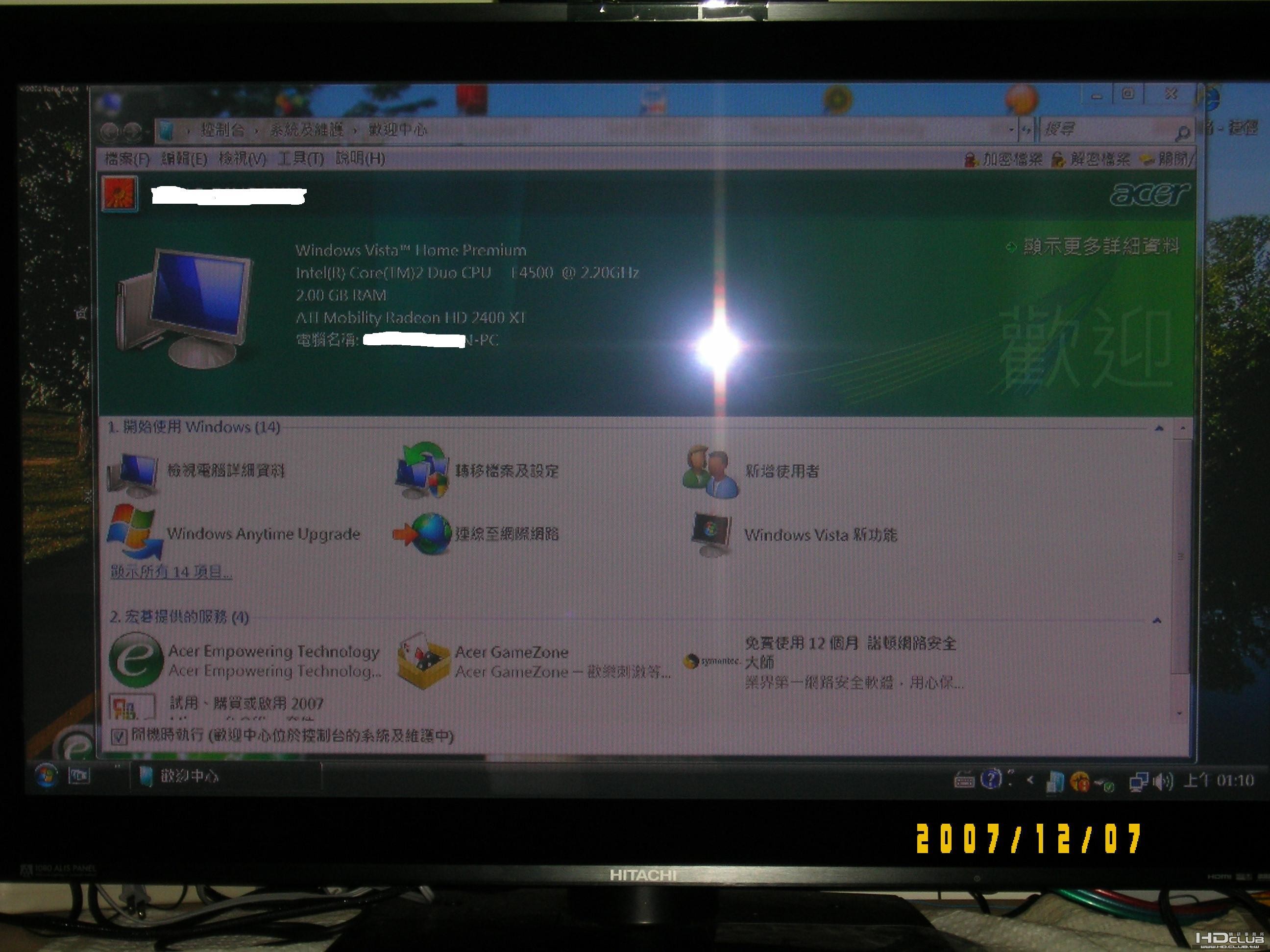Click the 顯示所有 14 項目 link

[171, 571]
